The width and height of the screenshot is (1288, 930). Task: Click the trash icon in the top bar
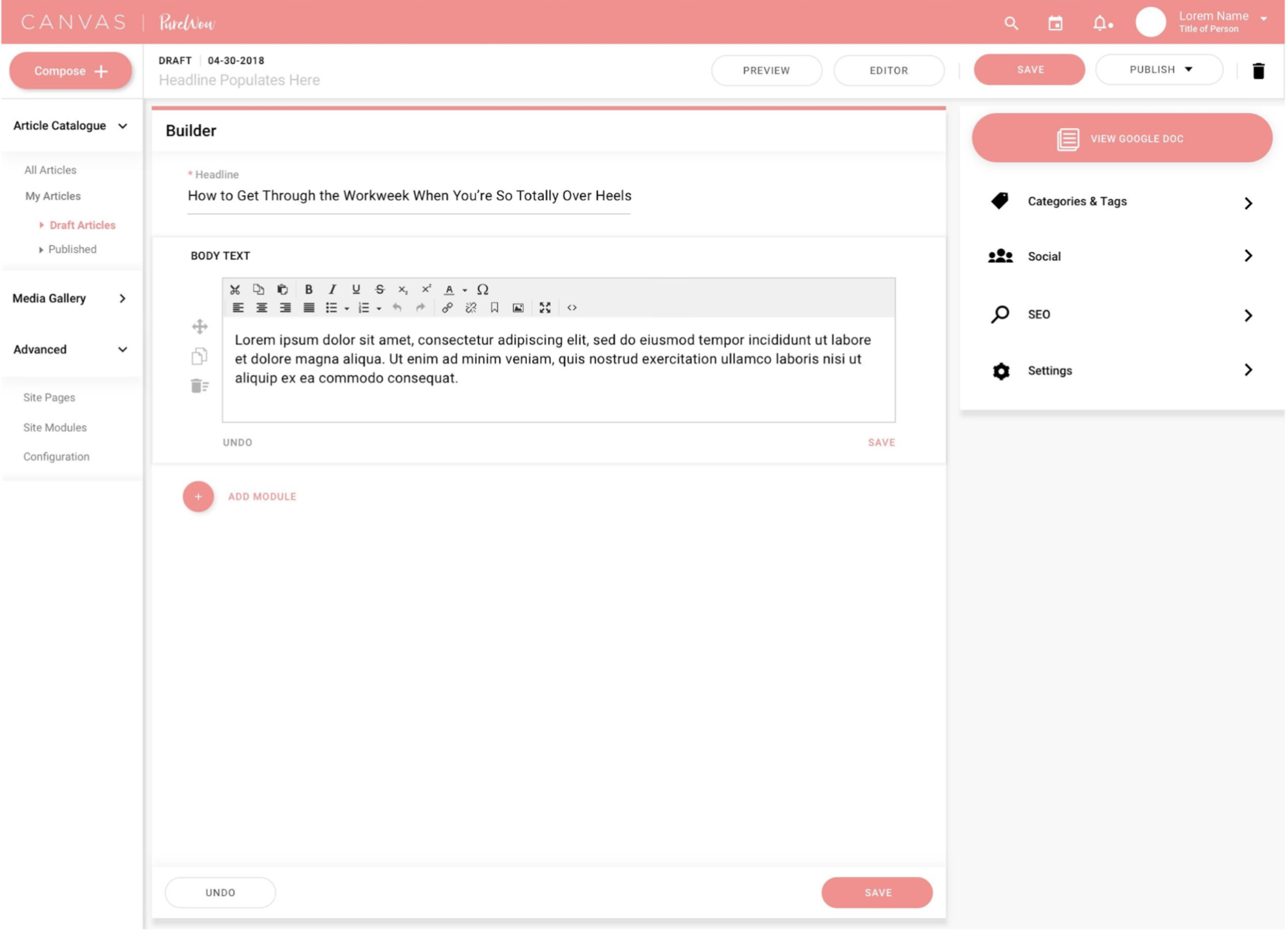1258,71
